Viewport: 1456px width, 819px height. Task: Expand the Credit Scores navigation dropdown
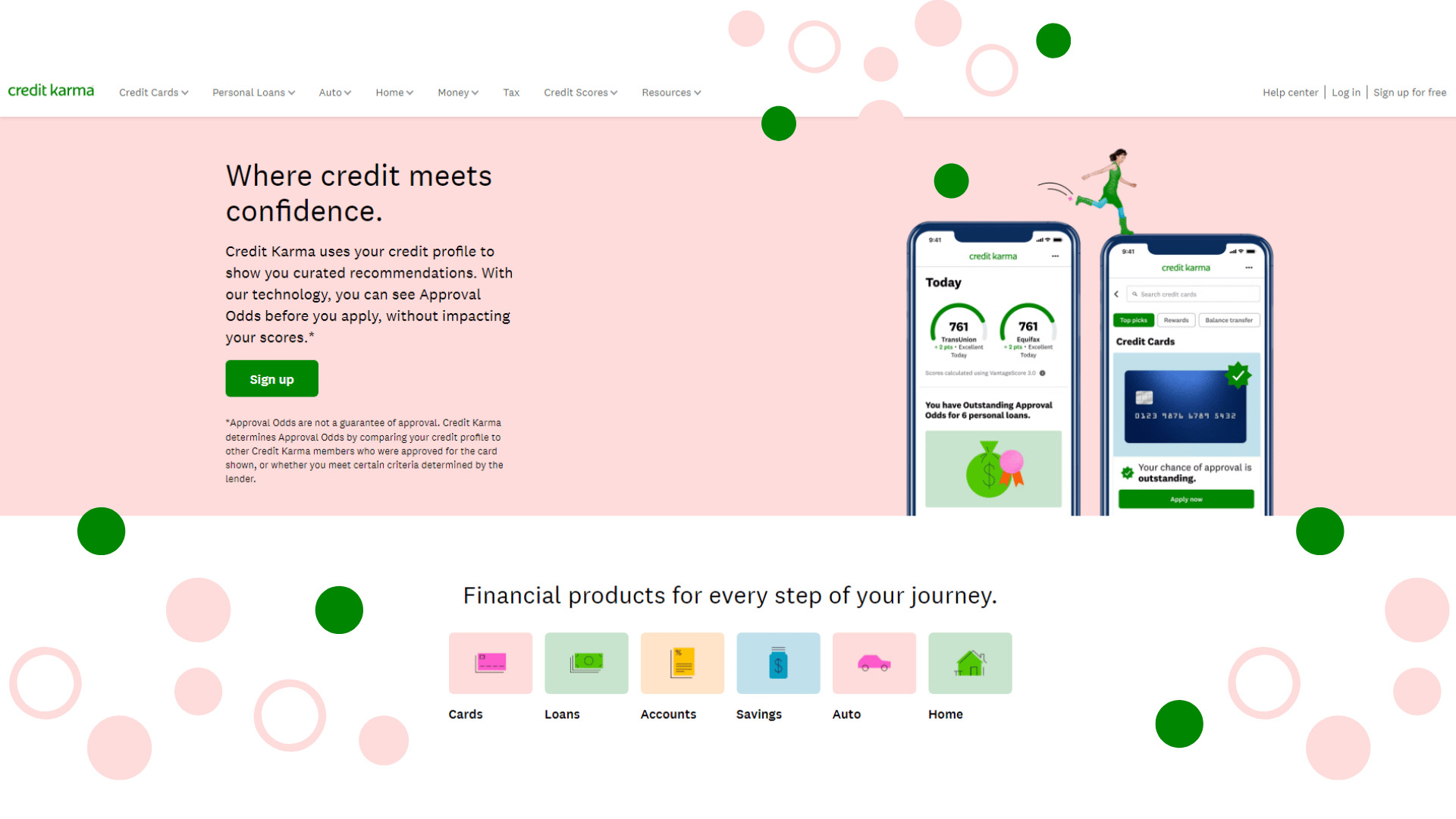point(581,92)
